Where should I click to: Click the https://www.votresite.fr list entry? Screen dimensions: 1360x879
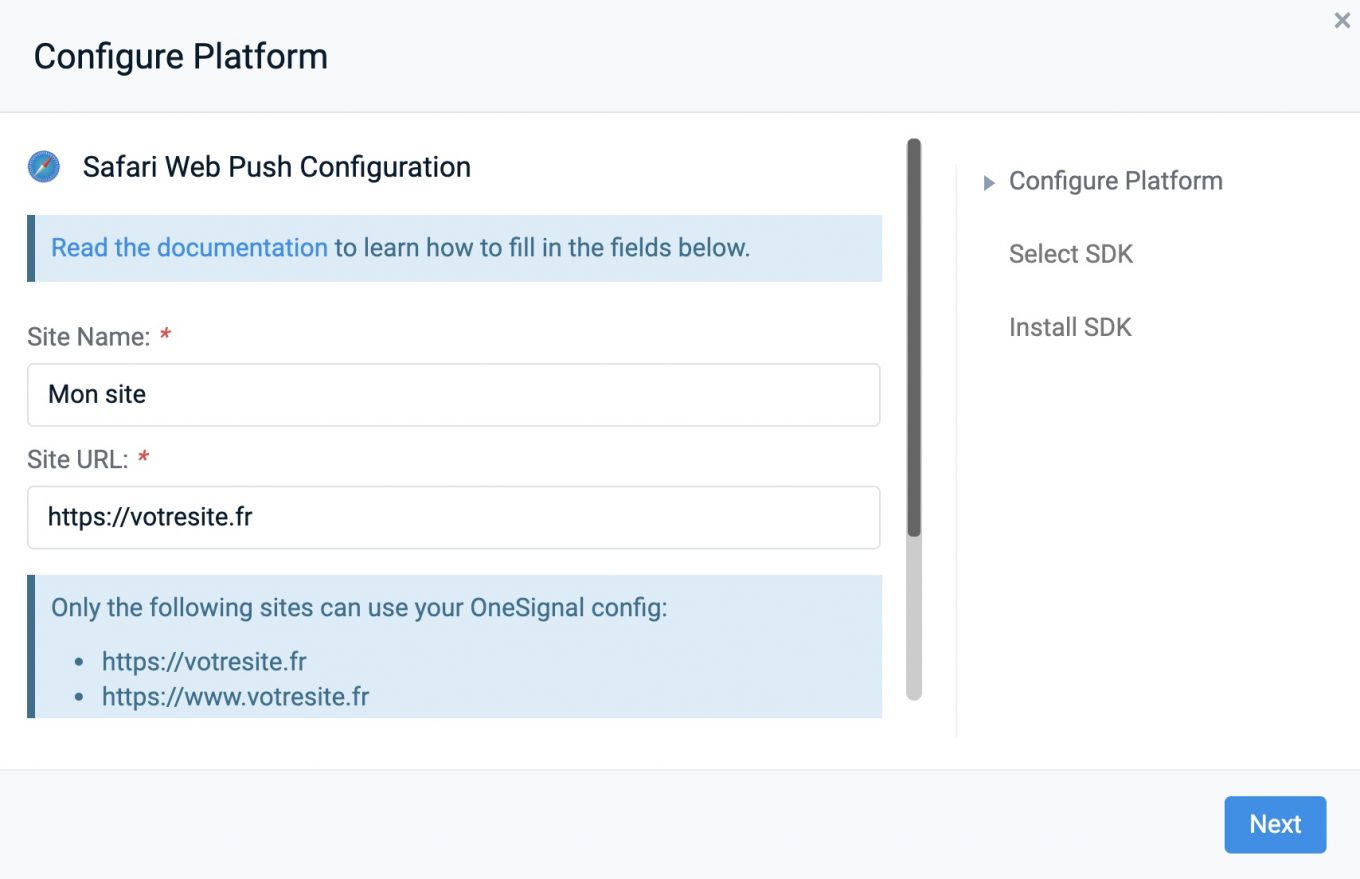[235, 696]
